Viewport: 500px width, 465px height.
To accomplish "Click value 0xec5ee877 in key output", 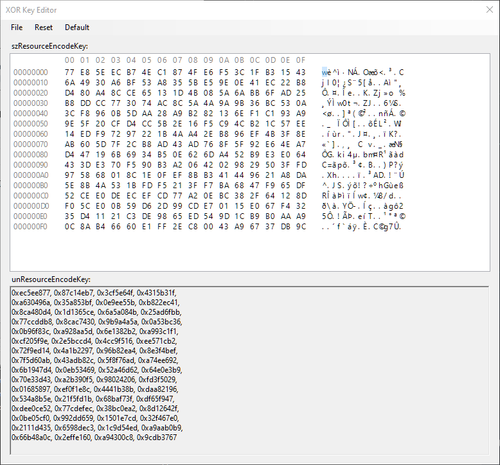I will click(31, 293).
